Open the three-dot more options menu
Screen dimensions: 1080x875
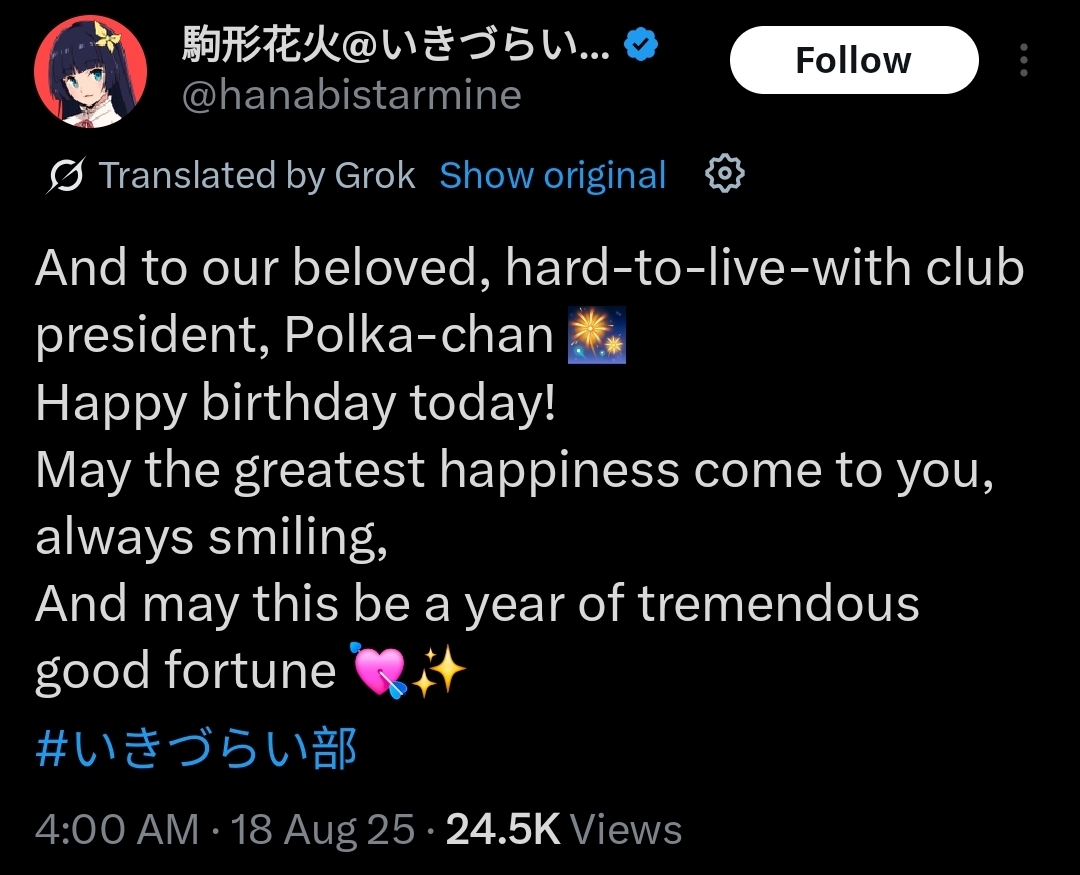click(1024, 60)
